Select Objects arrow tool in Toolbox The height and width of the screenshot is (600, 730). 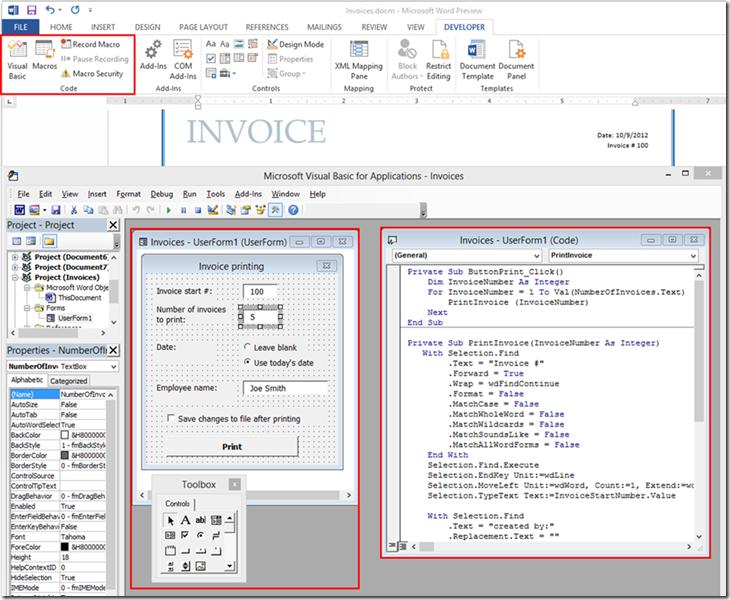click(x=170, y=520)
